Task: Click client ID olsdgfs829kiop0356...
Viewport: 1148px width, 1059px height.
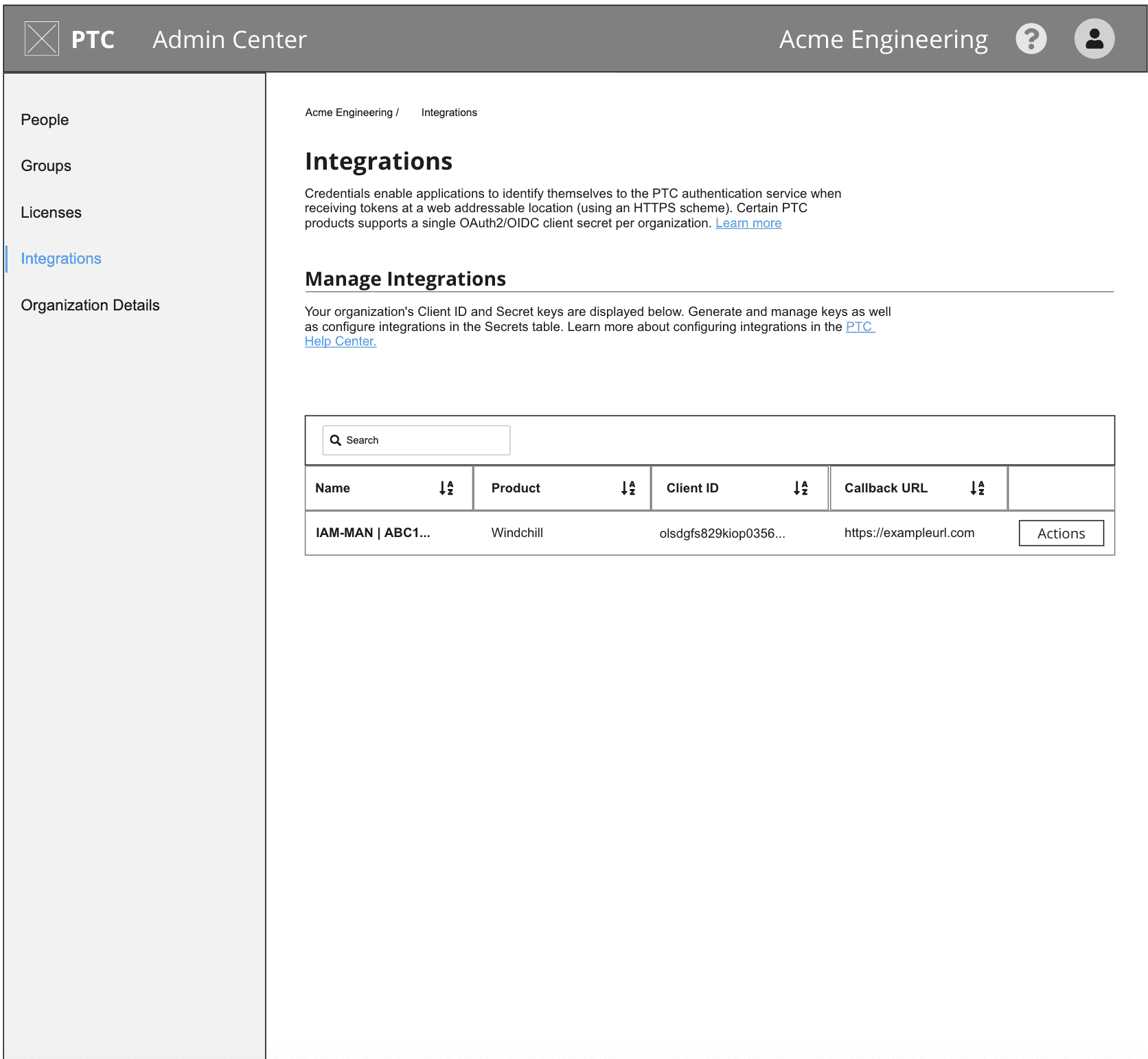Action: coord(722,534)
